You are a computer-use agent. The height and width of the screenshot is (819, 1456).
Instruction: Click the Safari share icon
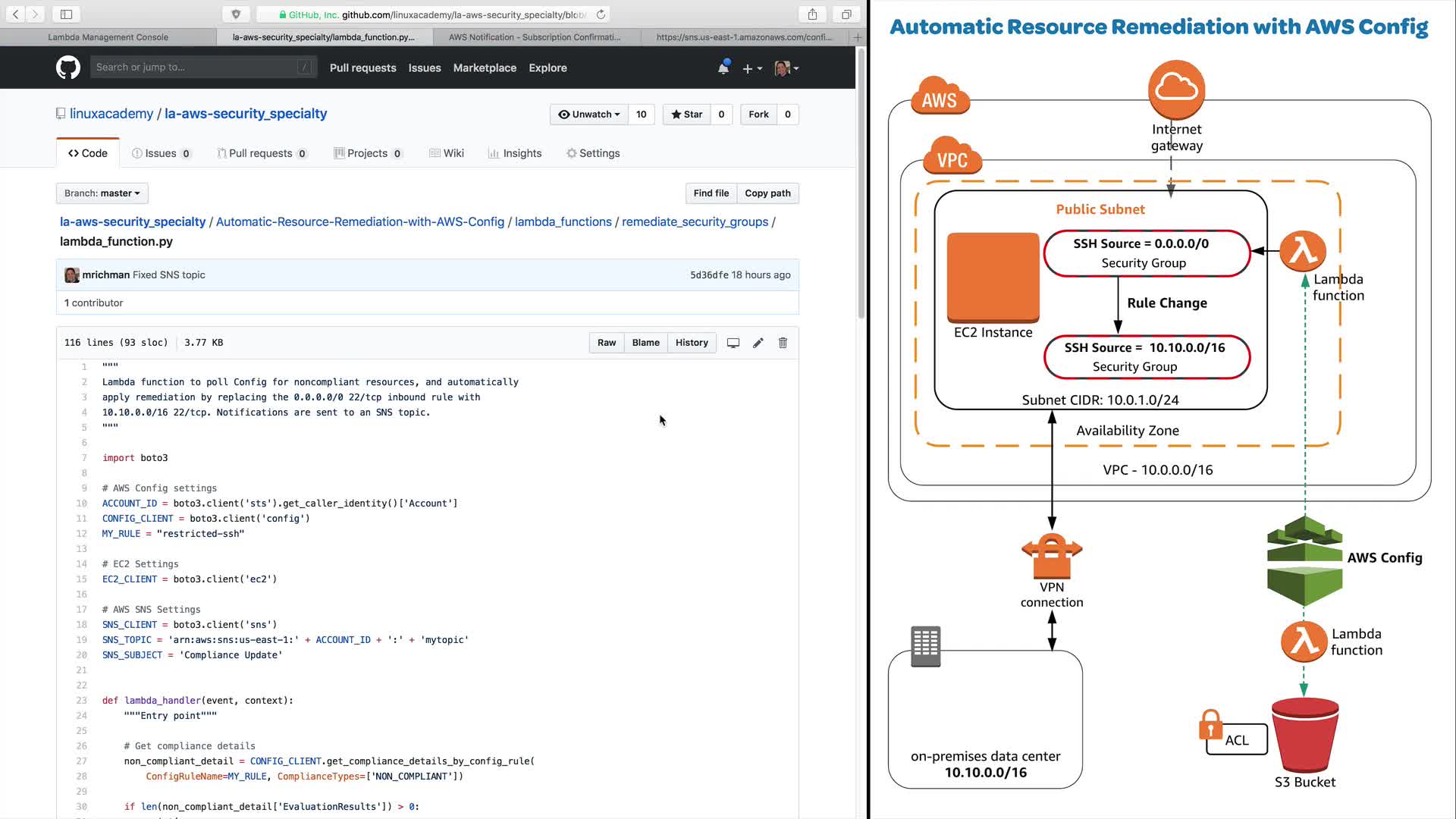click(x=812, y=14)
